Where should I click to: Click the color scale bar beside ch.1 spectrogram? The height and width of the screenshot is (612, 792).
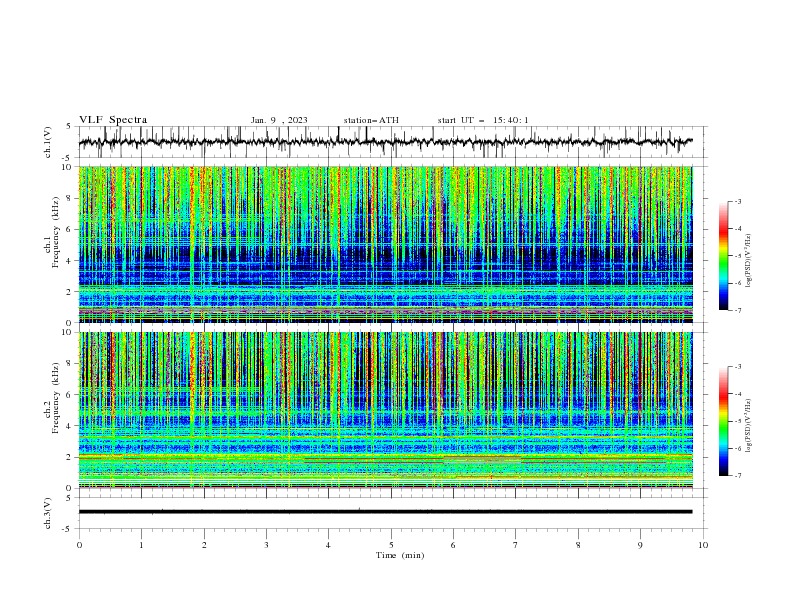click(x=724, y=256)
